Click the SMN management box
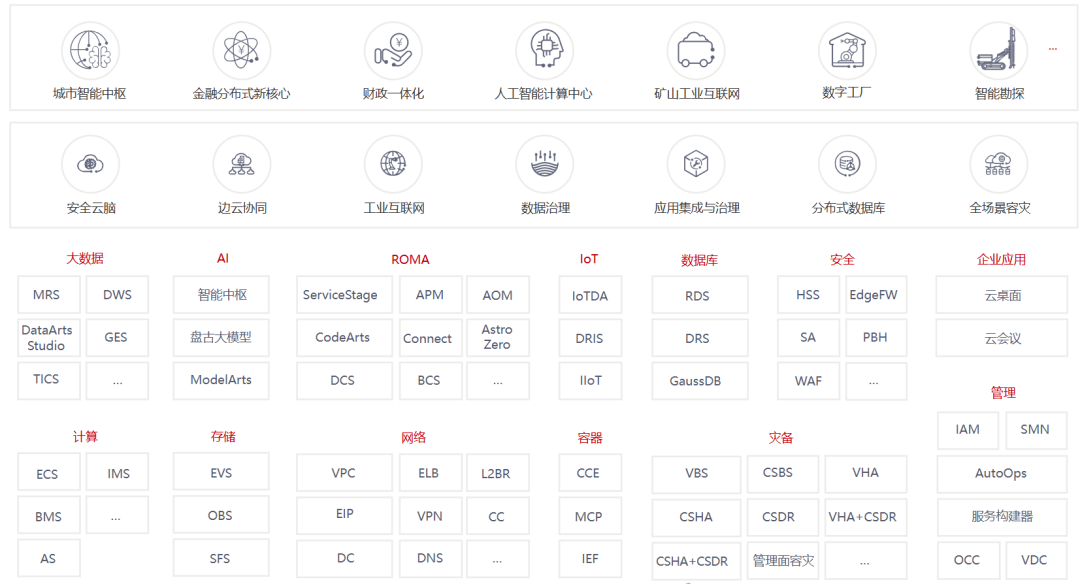 point(1036,430)
